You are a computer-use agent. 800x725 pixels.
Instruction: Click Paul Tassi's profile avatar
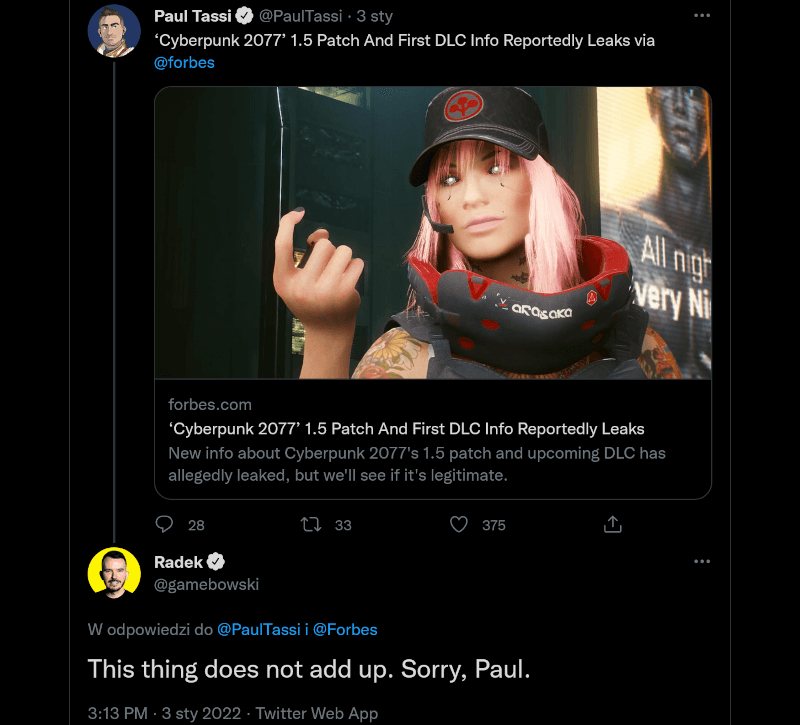click(114, 31)
